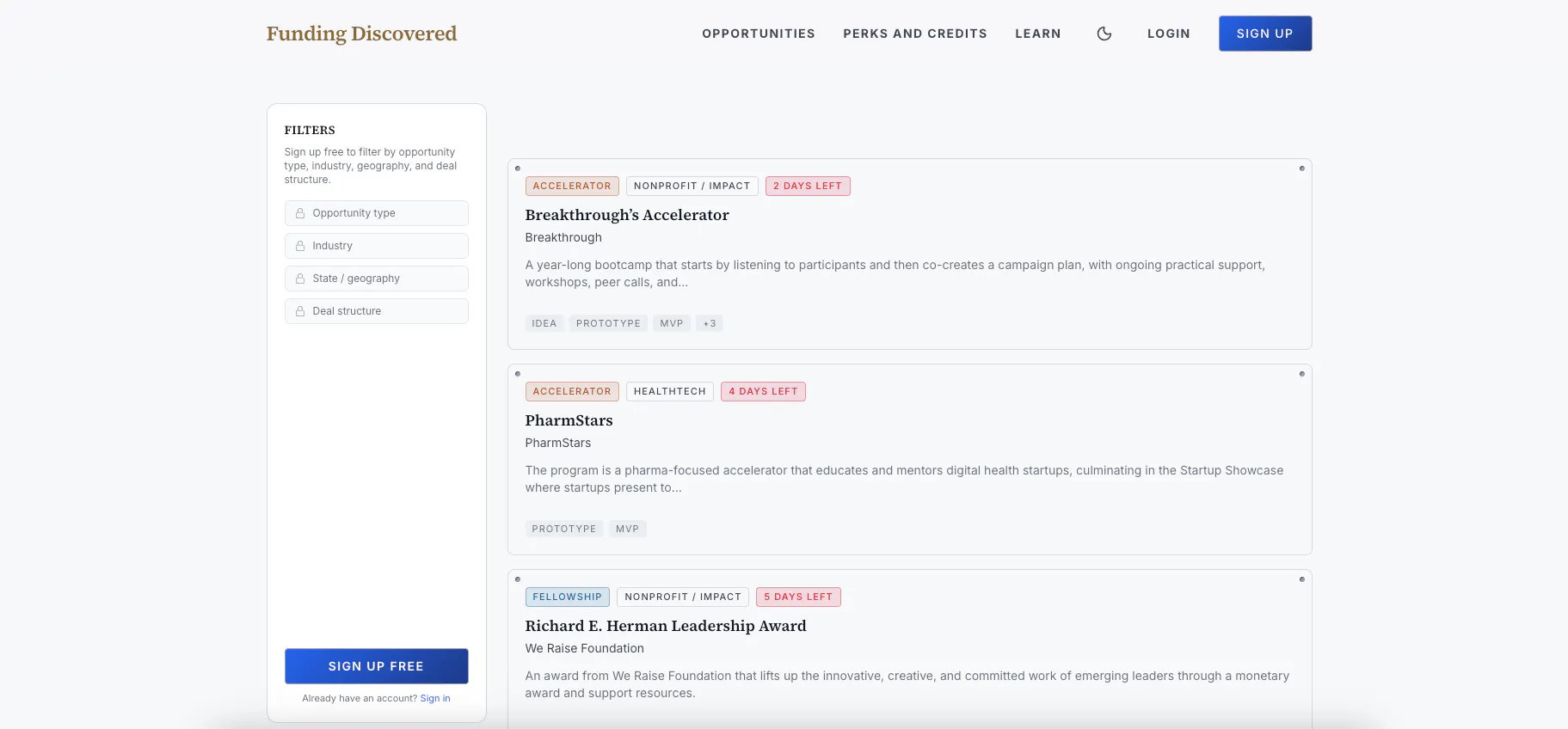Open the Learn menu item

pyautogui.click(x=1037, y=34)
